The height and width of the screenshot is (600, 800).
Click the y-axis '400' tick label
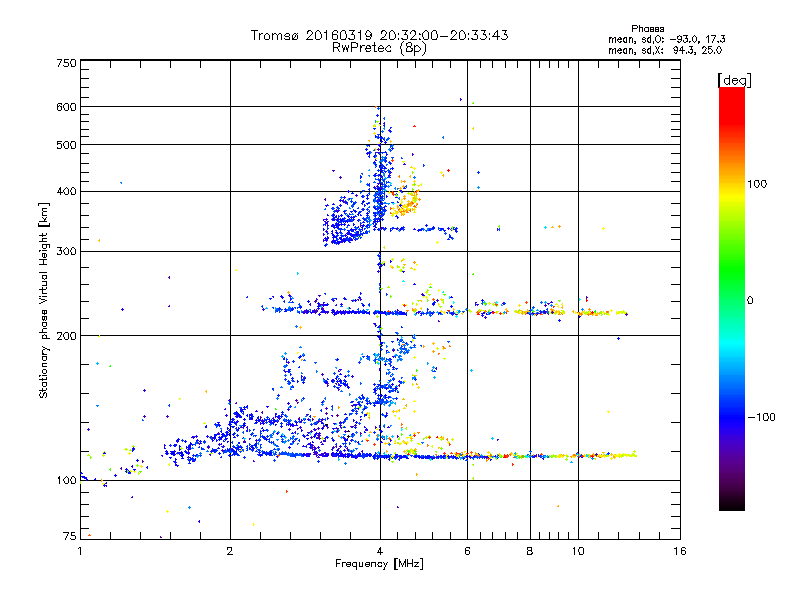pyautogui.click(x=66, y=191)
